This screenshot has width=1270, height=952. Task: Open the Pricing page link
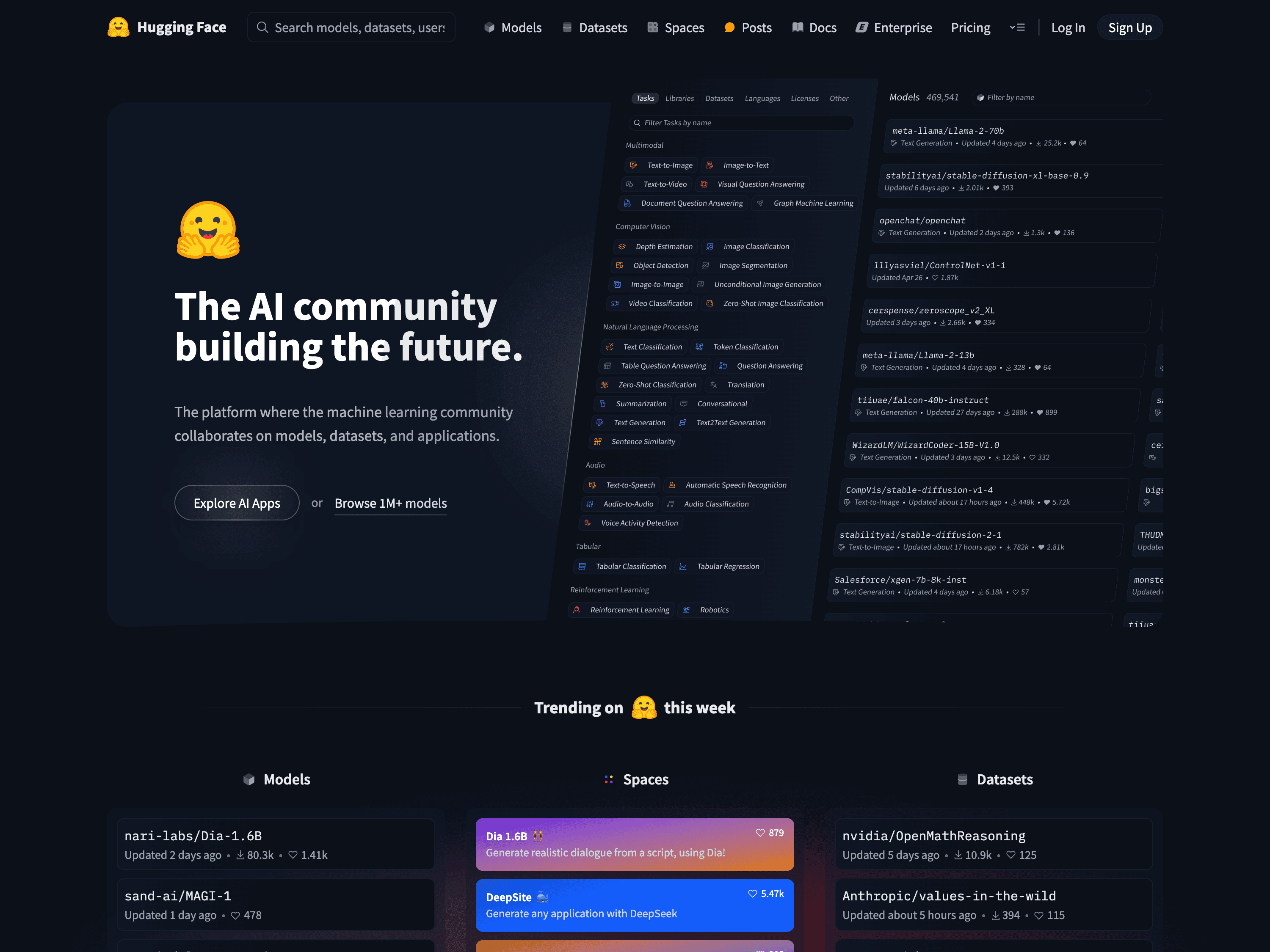click(x=970, y=28)
